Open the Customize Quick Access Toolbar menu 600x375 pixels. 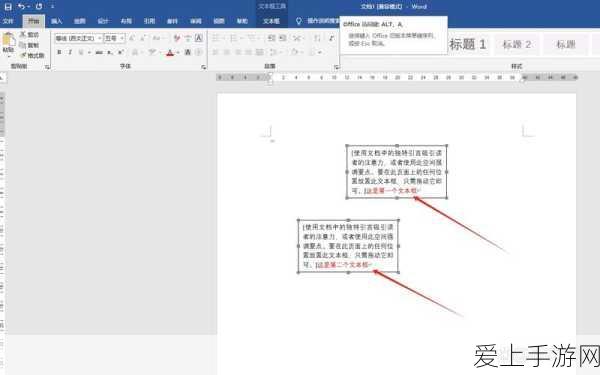(x=52, y=7)
